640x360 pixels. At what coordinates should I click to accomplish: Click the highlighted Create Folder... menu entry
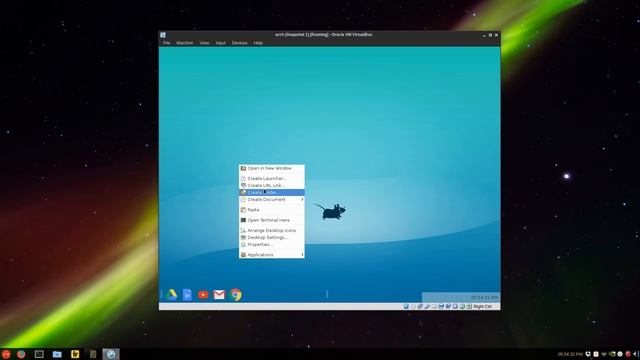pyautogui.click(x=272, y=192)
